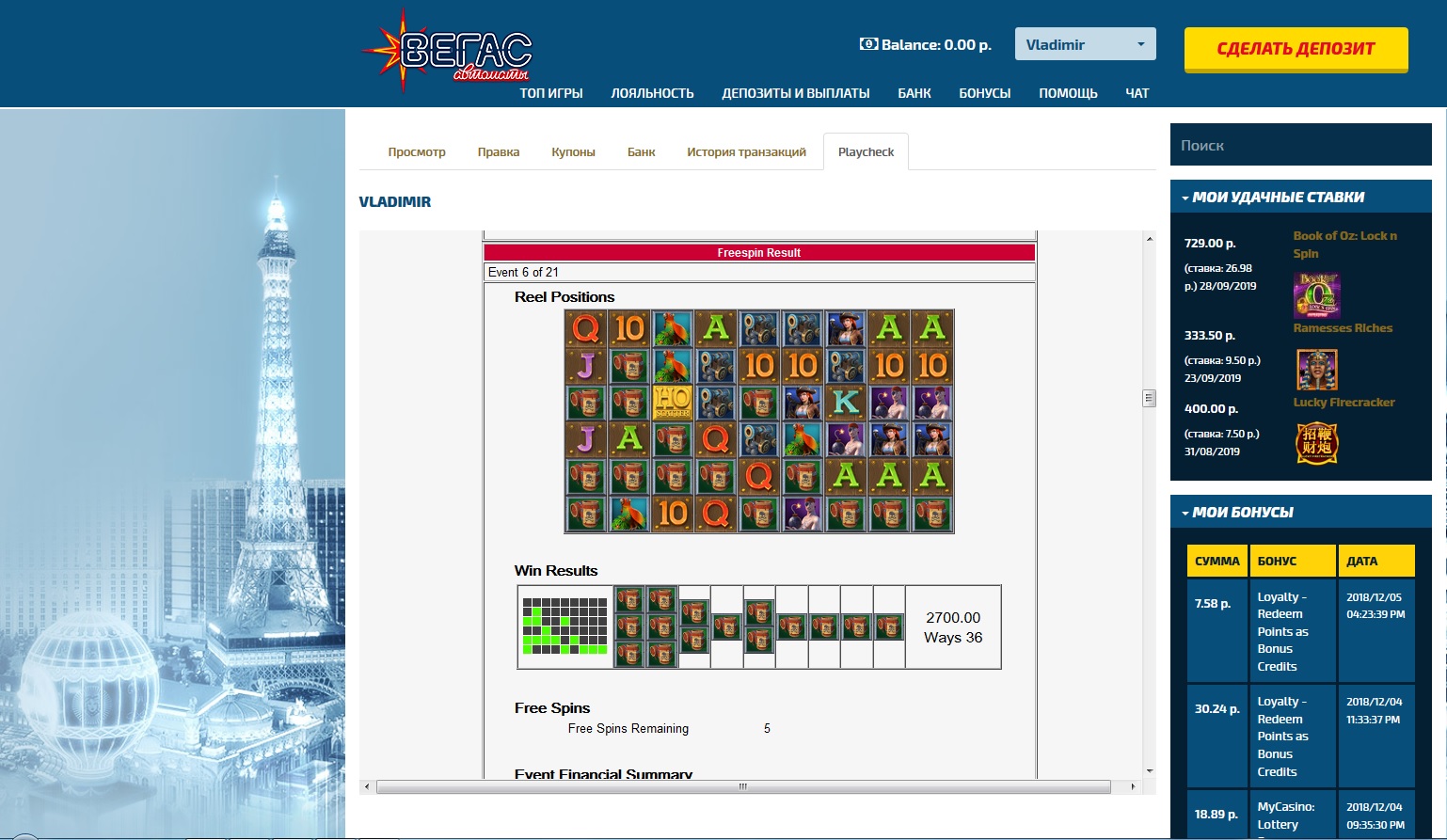Click the 333.50 p. lucky bet amount
1447x840 pixels.
1210,335
